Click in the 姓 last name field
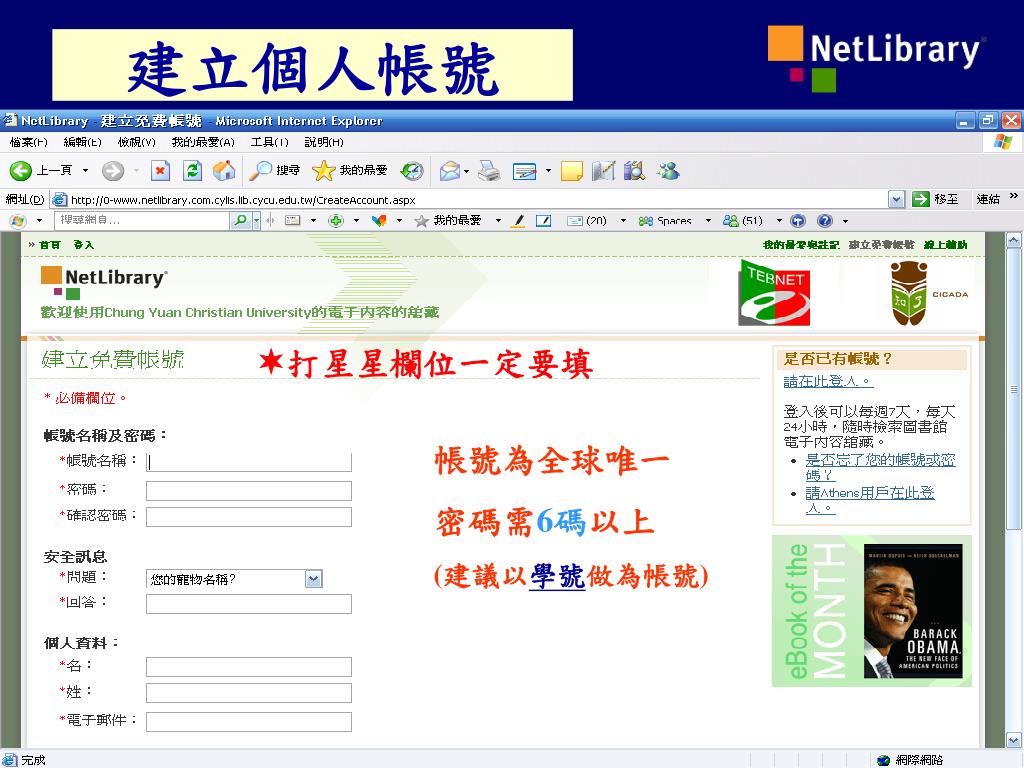 [249, 692]
